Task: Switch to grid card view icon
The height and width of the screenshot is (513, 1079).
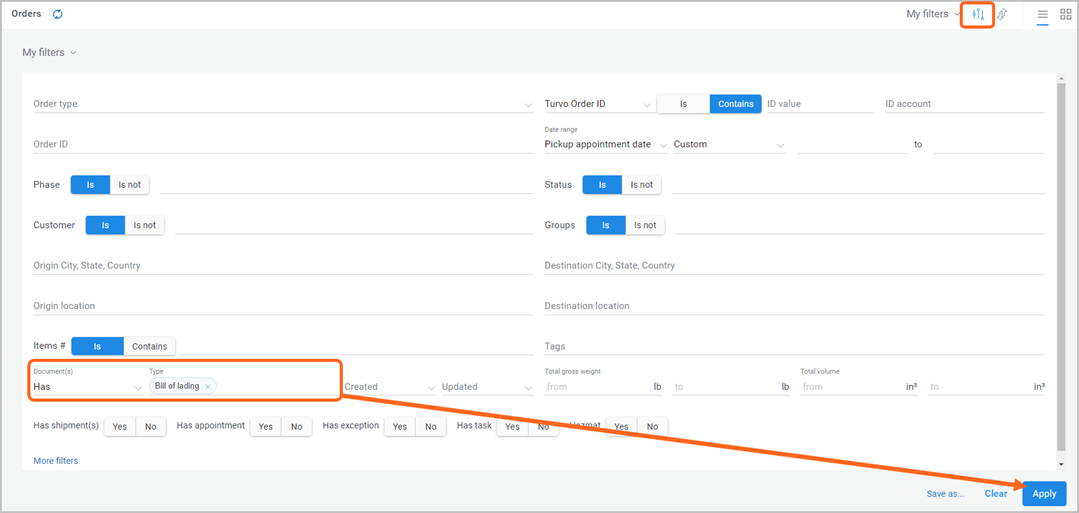Action: tap(1065, 14)
